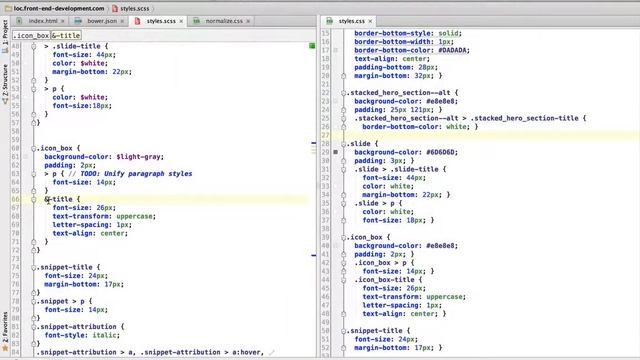Collapse the .snippet-title block in styles.scss
Image resolution: width=640 pixels, height=360 pixels.
(x=34, y=267)
